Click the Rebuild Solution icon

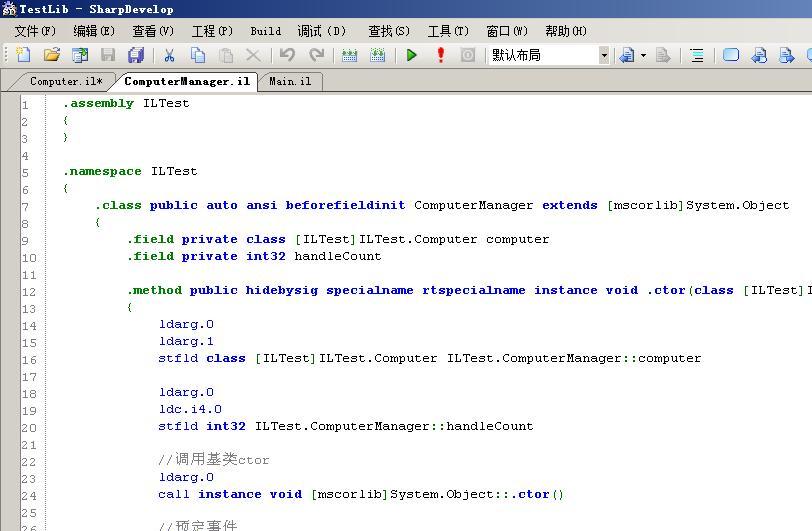coord(378,54)
